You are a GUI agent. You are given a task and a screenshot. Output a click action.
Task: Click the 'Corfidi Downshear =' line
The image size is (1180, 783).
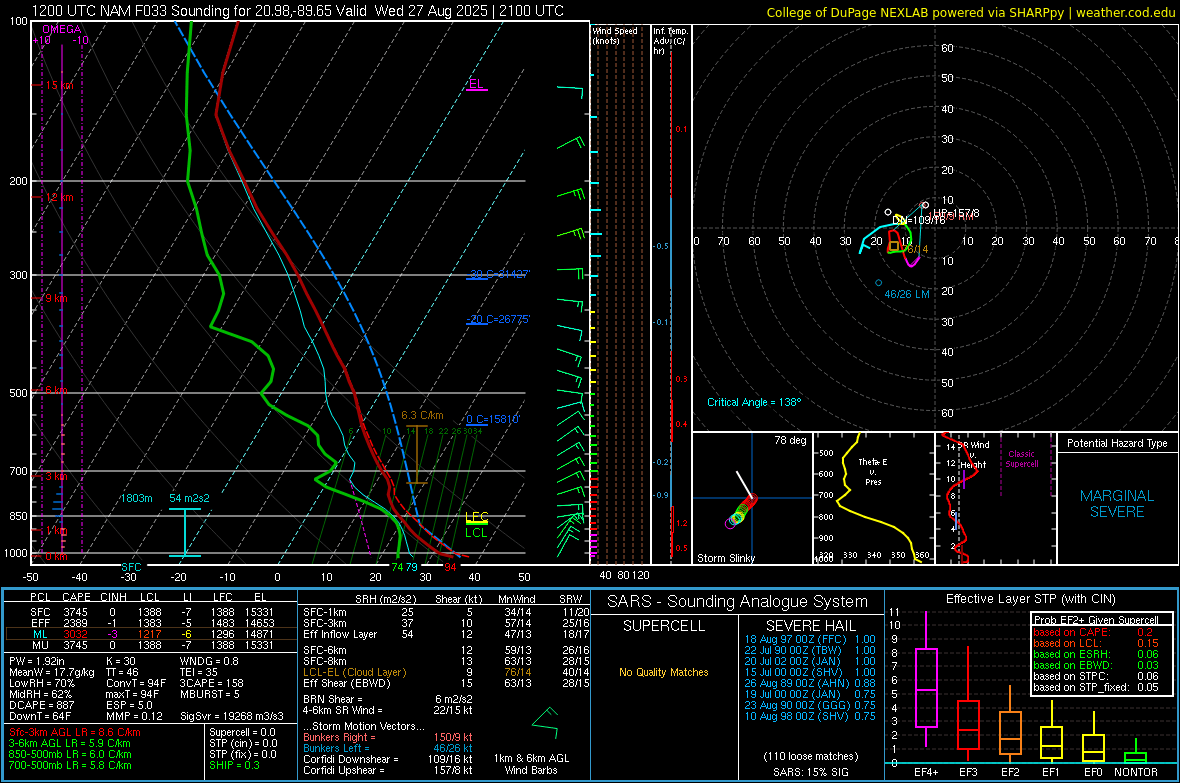[388, 759]
